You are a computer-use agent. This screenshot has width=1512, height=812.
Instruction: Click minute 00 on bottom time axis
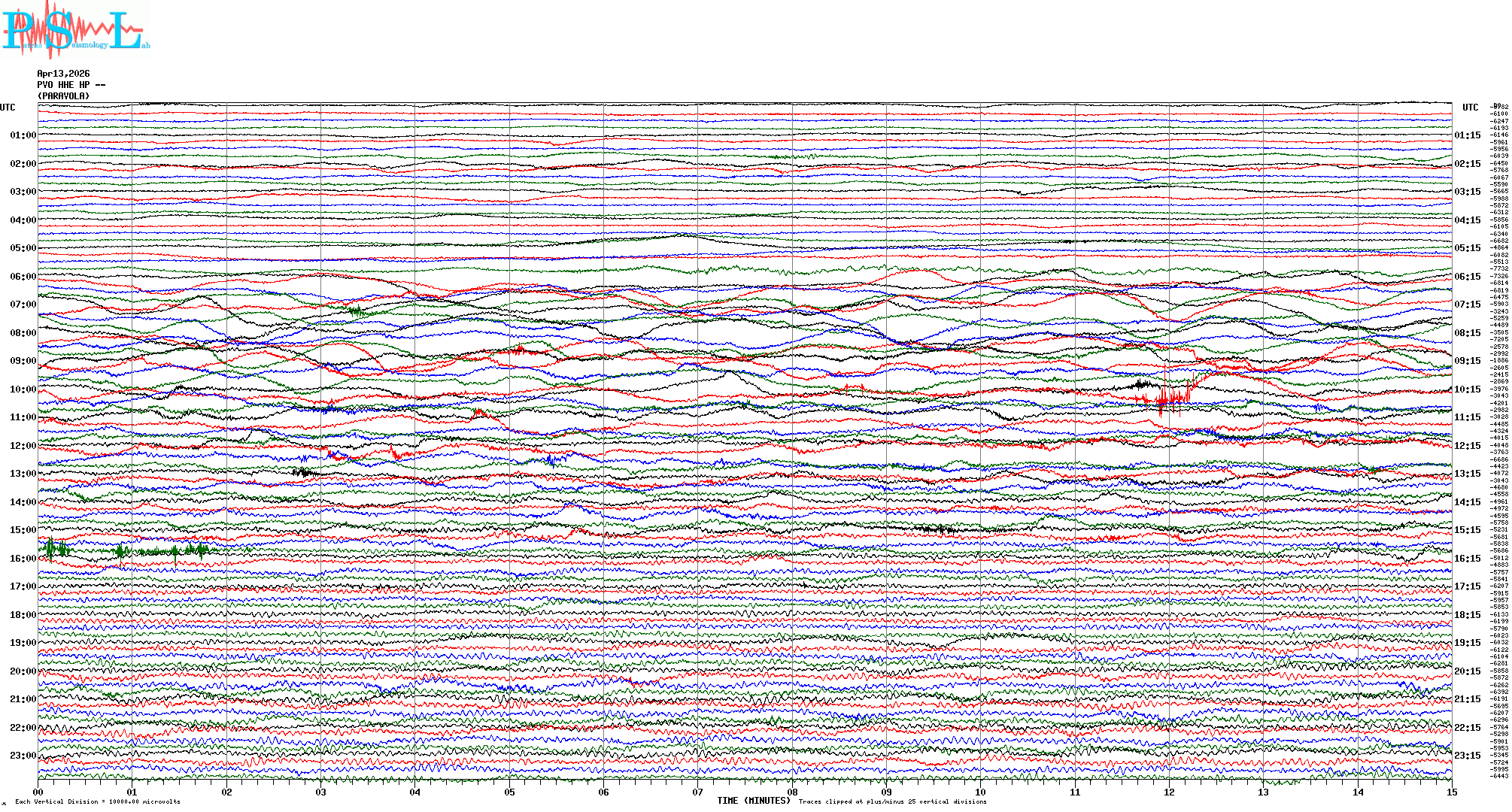pos(38,792)
